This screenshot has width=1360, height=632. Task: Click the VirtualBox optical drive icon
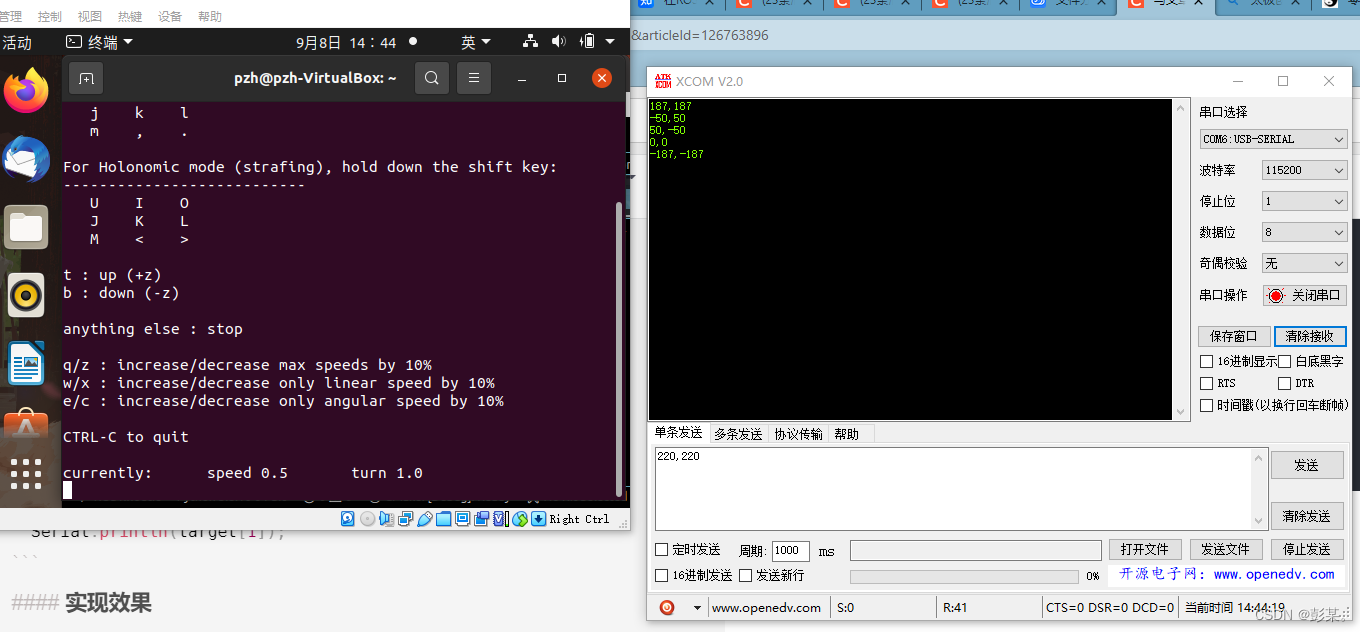pos(367,519)
